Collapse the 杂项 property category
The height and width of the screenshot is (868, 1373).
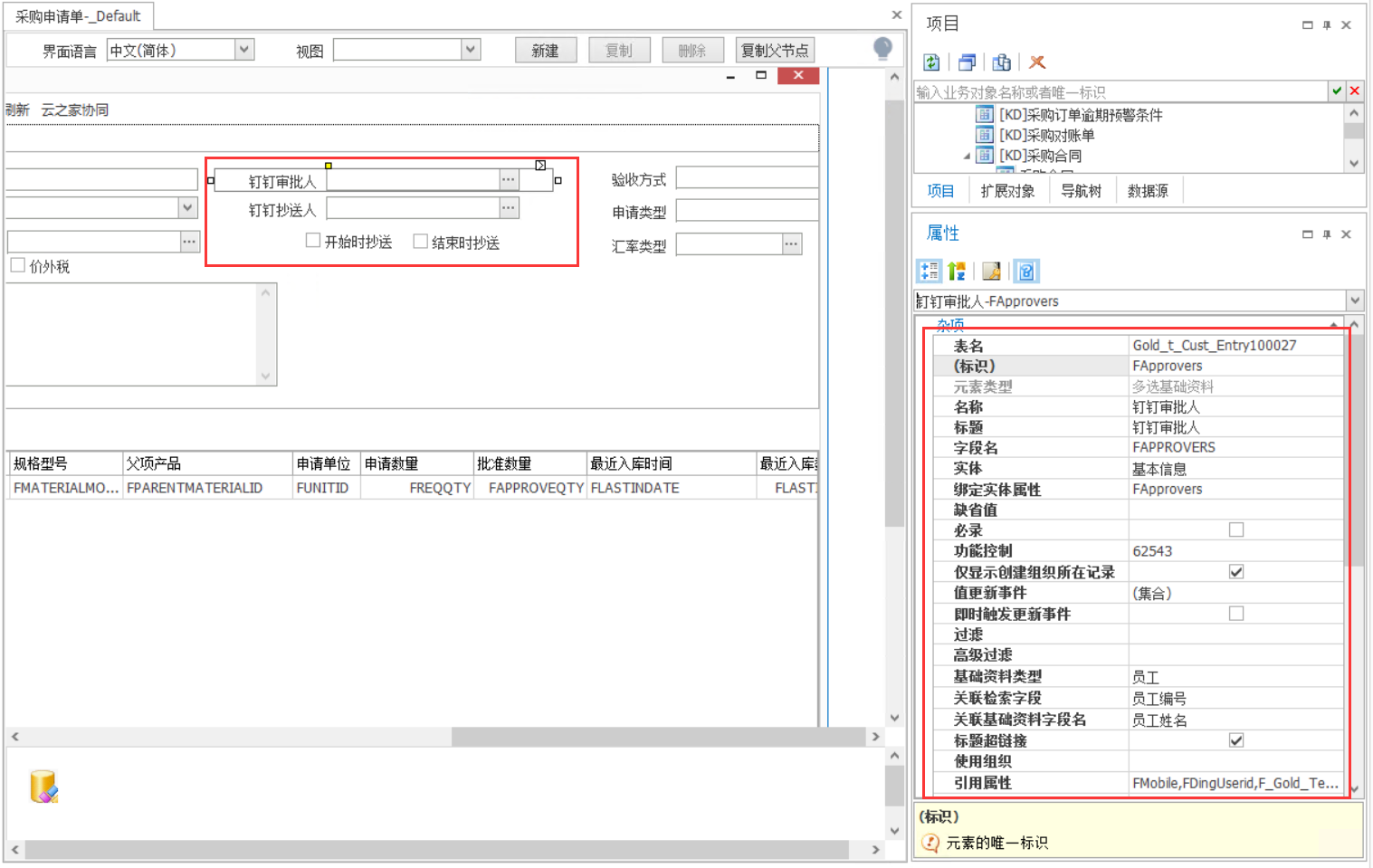pyautogui.click(x=1334, y=324)
